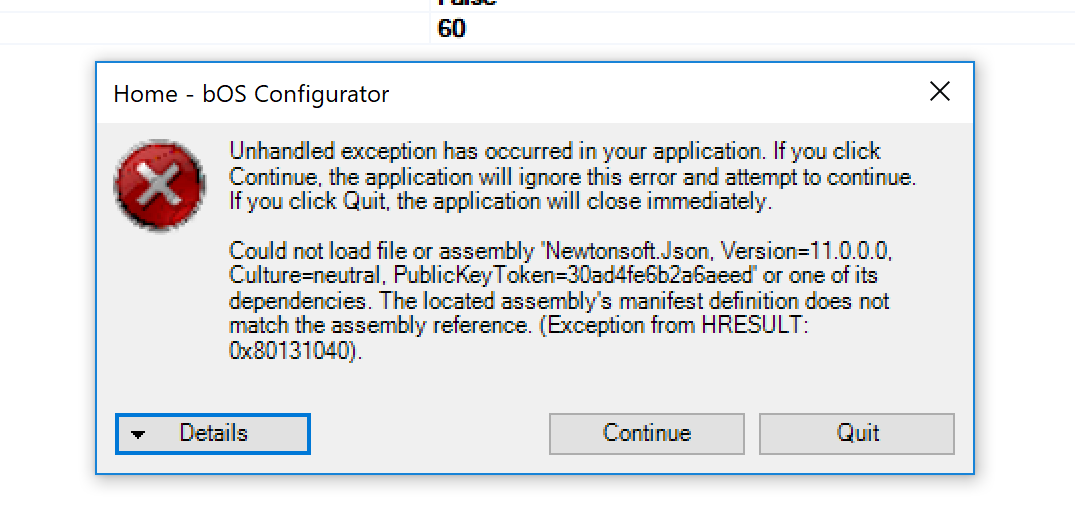Select the cell showing value 60
This screenshot has height=519, width=1075.
coord(452,29)
